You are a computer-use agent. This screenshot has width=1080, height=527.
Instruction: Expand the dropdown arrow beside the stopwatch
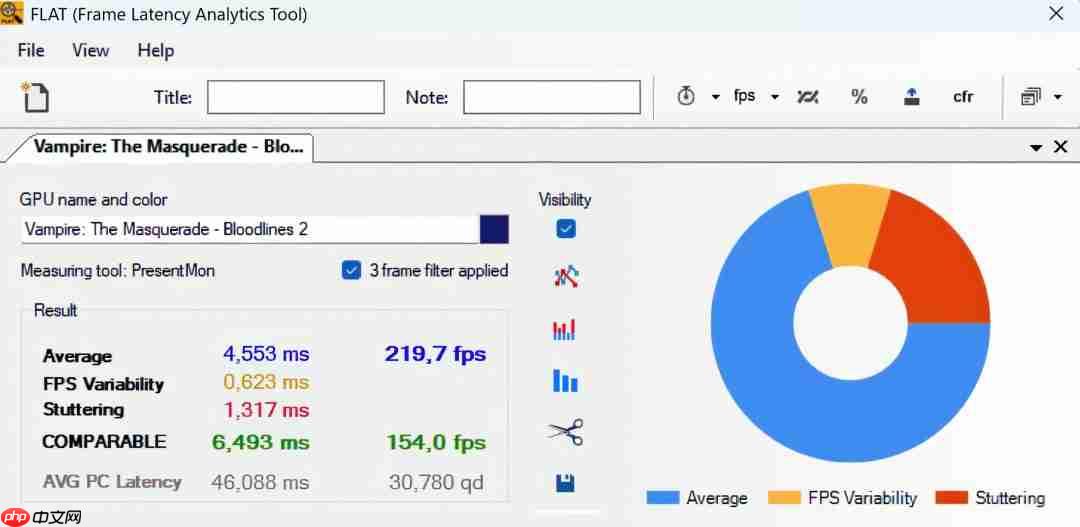pos(716,97)
